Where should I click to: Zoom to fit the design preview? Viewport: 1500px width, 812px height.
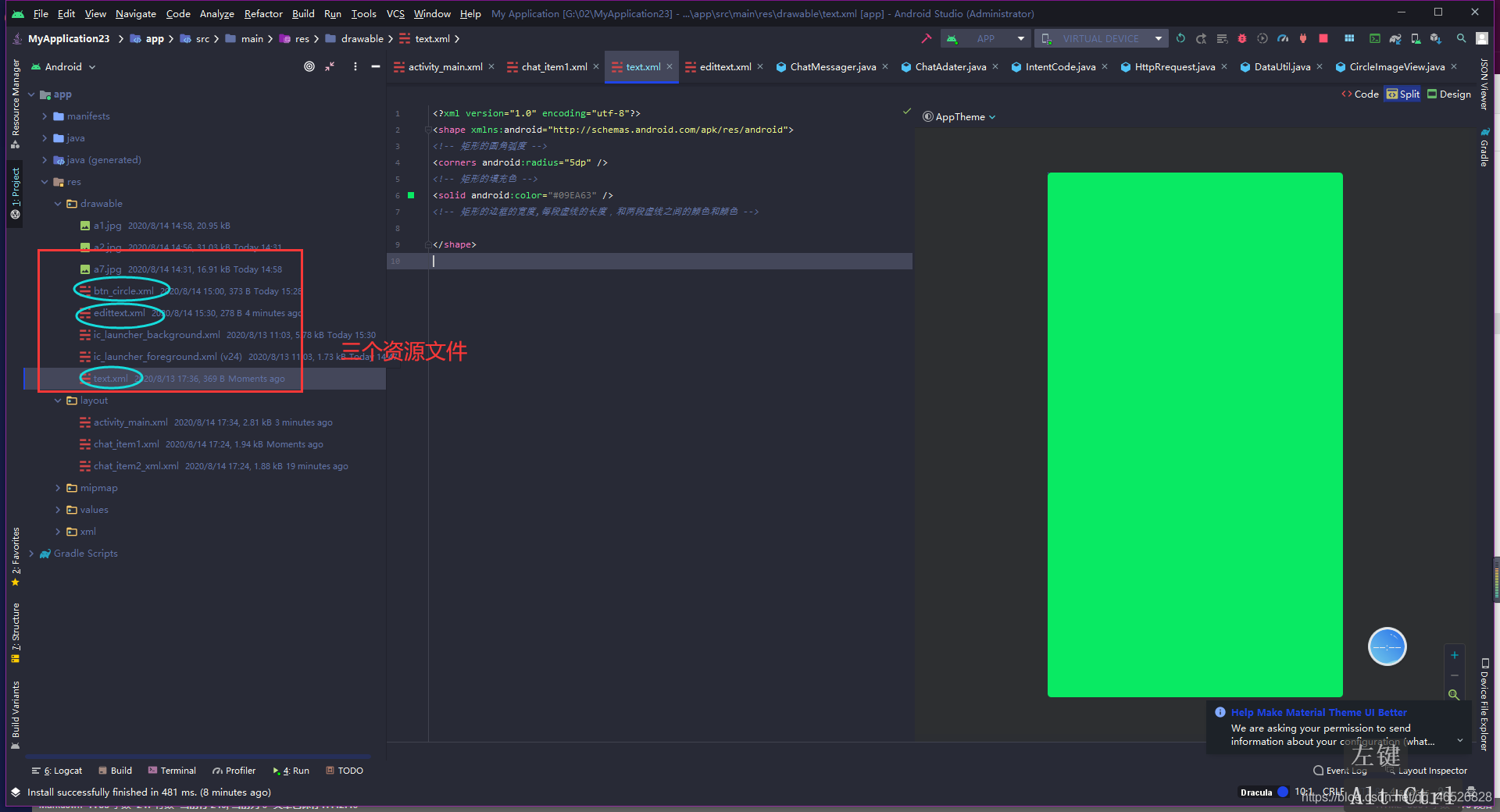pyautogui.click(x=1454, y=694)
